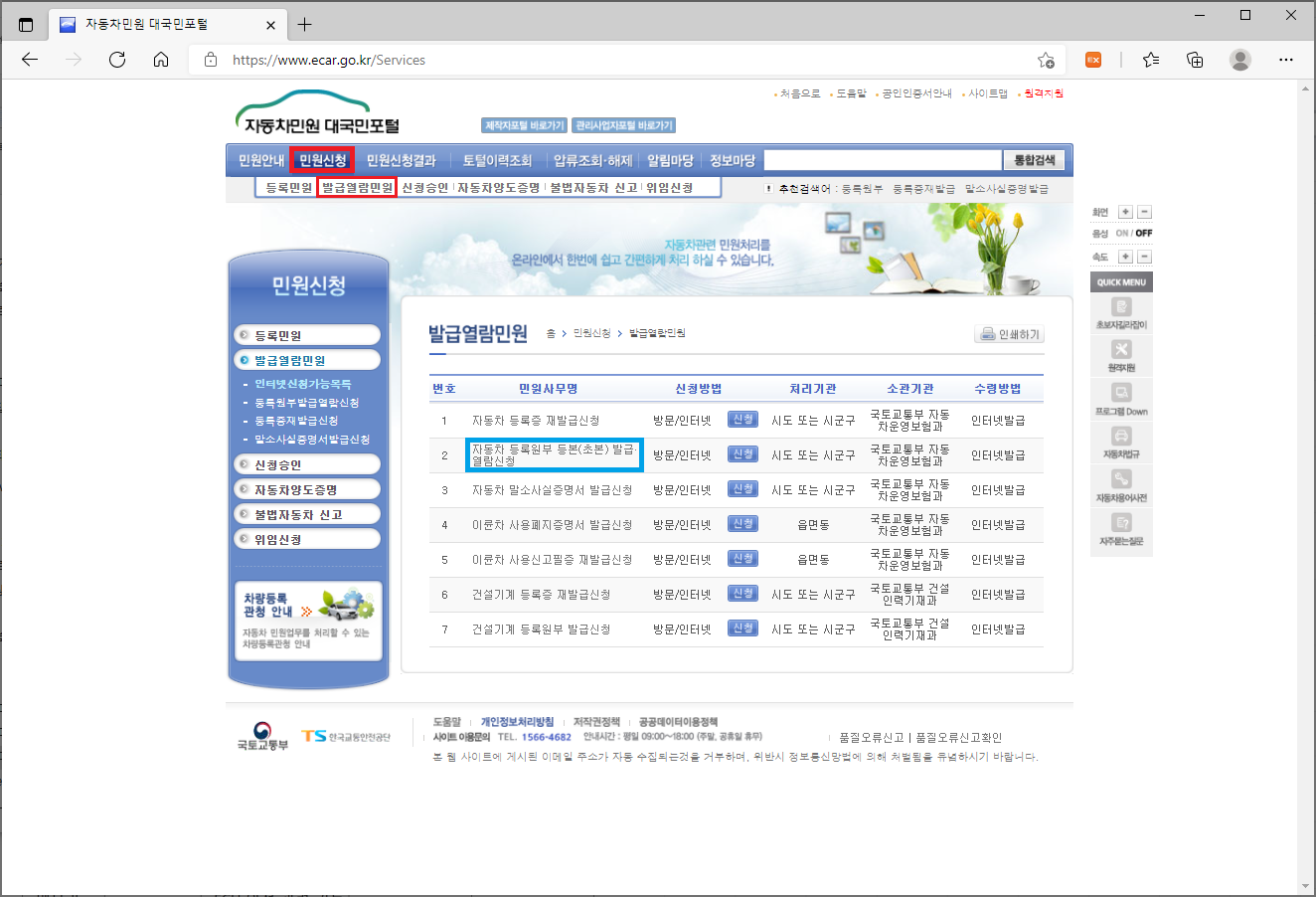Open the browser home page

coord(161,60)
